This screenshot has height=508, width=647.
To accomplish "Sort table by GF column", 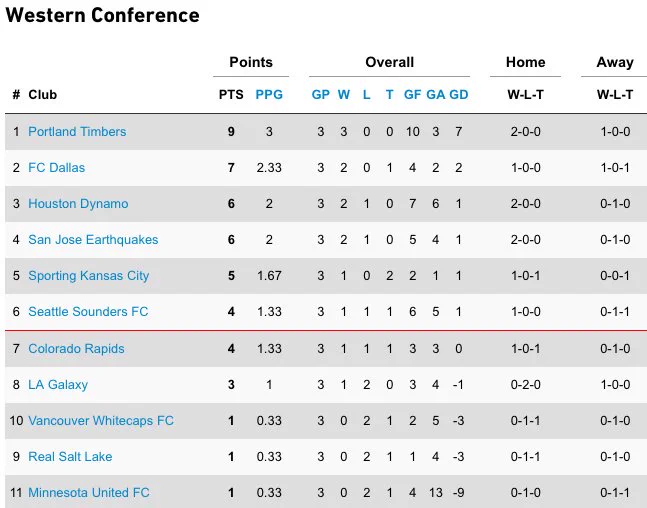I will click(x=412, y=95).
